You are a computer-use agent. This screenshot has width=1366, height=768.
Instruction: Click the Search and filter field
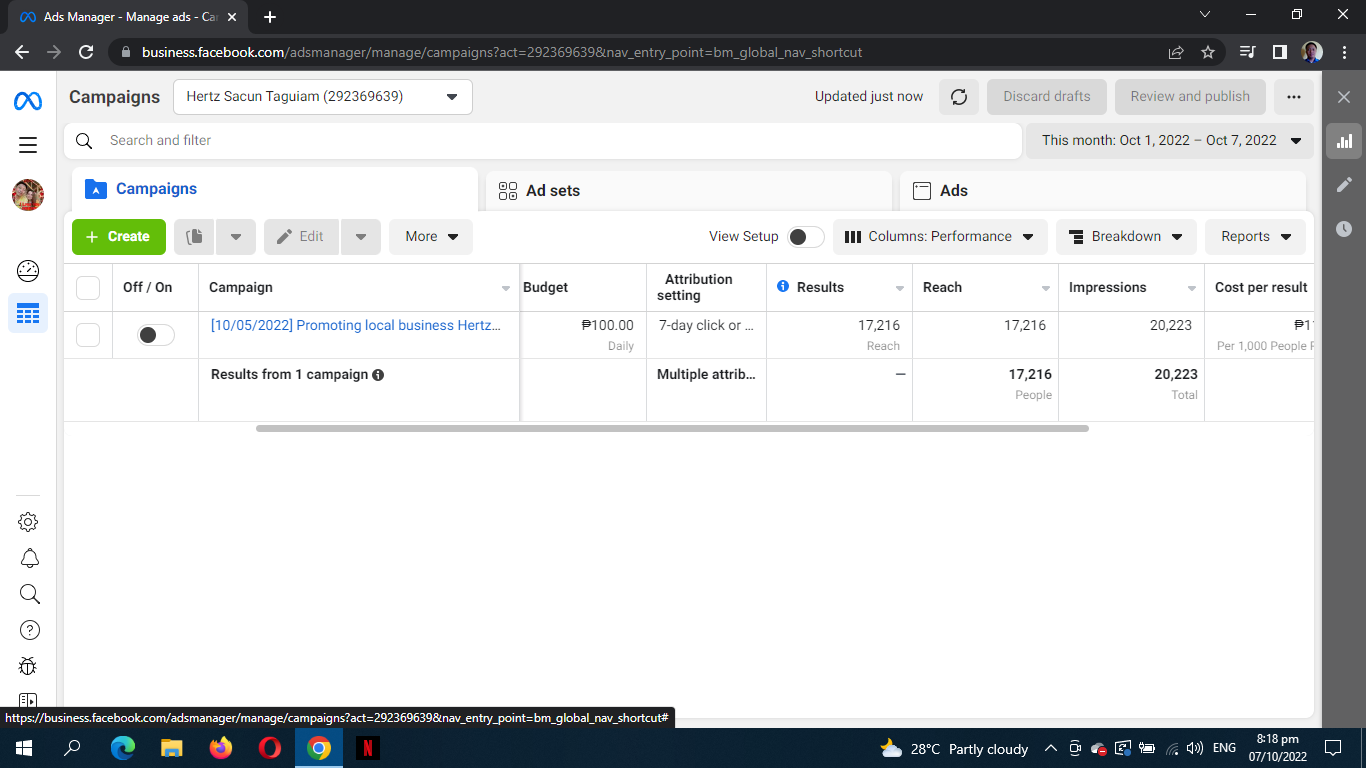pyautogui.click(x=543, y=141)
